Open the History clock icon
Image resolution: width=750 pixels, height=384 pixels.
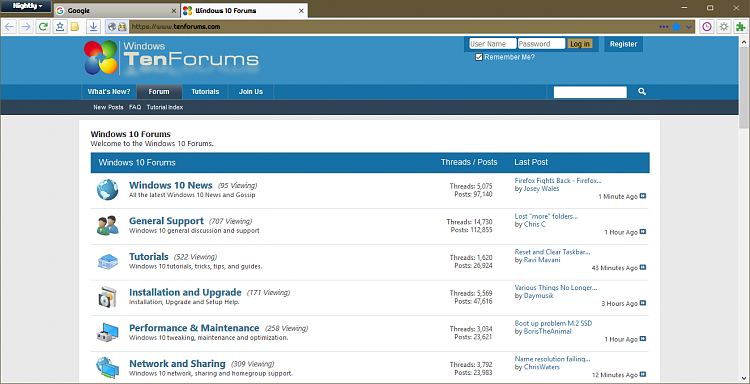(707, 27)
